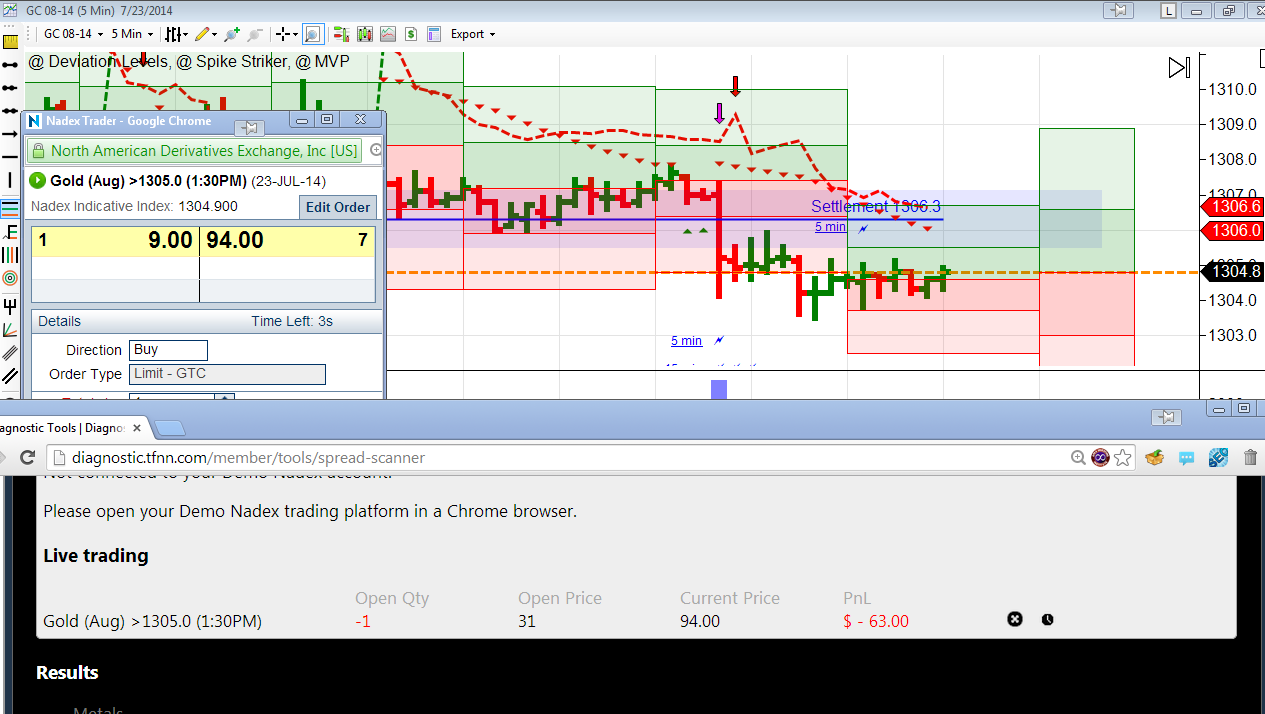The image size is (1265, 714).
Task: Toggle the highlighted zoom frame tool
Action: [312, 34]
